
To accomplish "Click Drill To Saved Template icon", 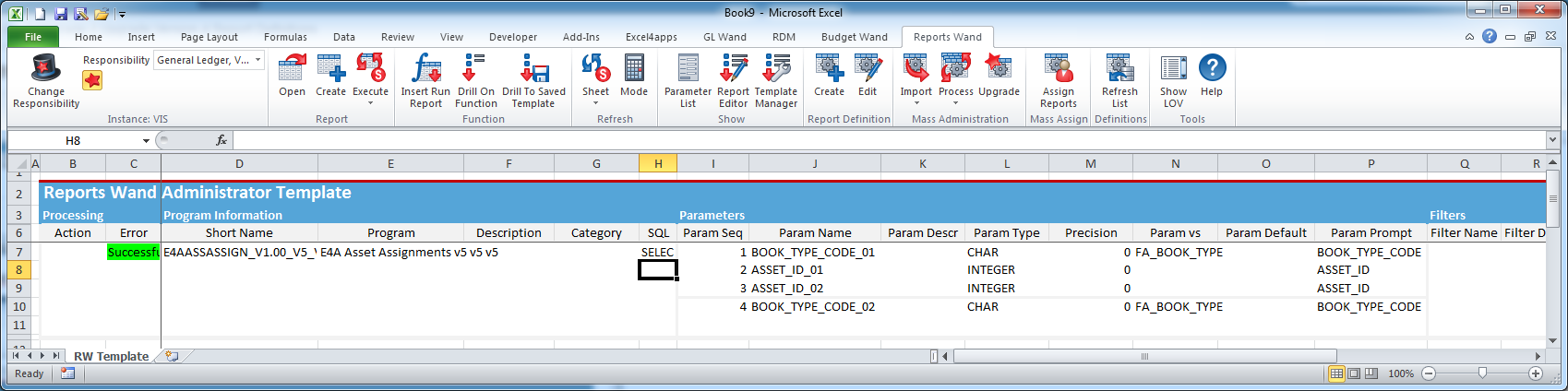I will (533, 68).
